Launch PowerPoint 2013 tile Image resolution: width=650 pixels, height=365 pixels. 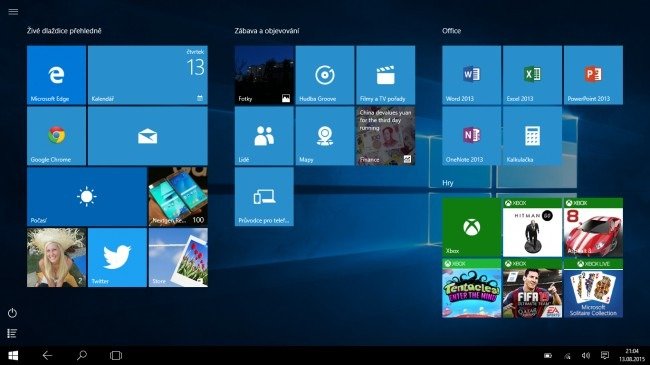point(593,75)
